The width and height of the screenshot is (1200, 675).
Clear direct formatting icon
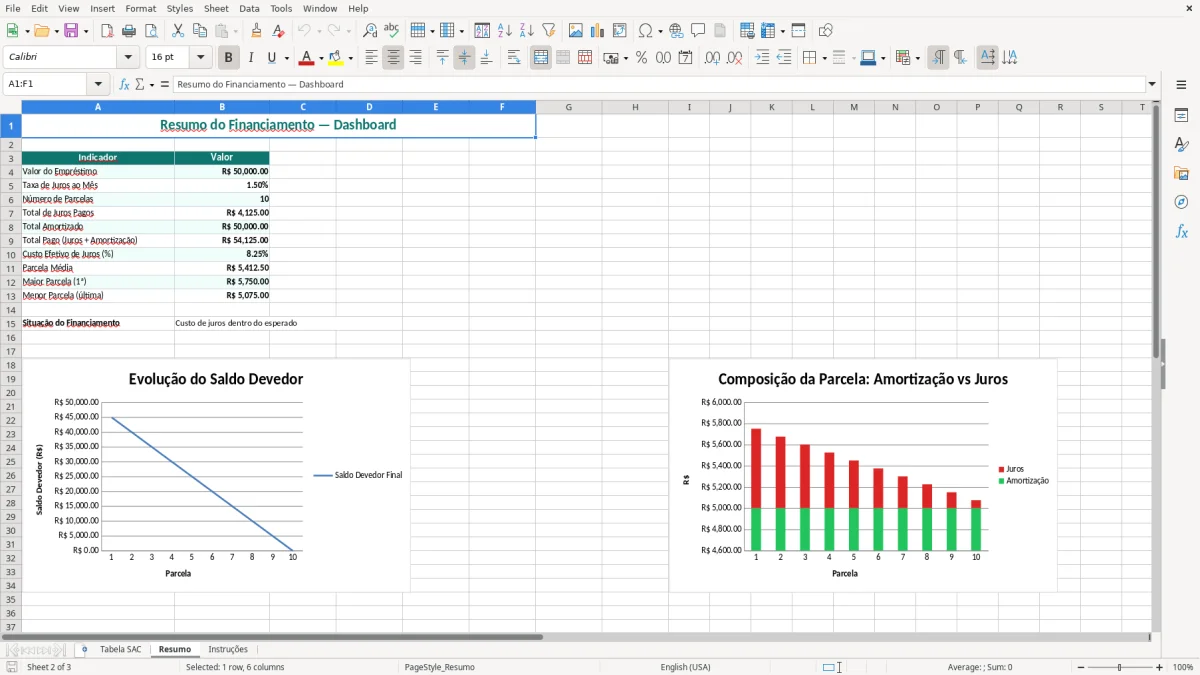pyautogui.click(x=278, y=31)
